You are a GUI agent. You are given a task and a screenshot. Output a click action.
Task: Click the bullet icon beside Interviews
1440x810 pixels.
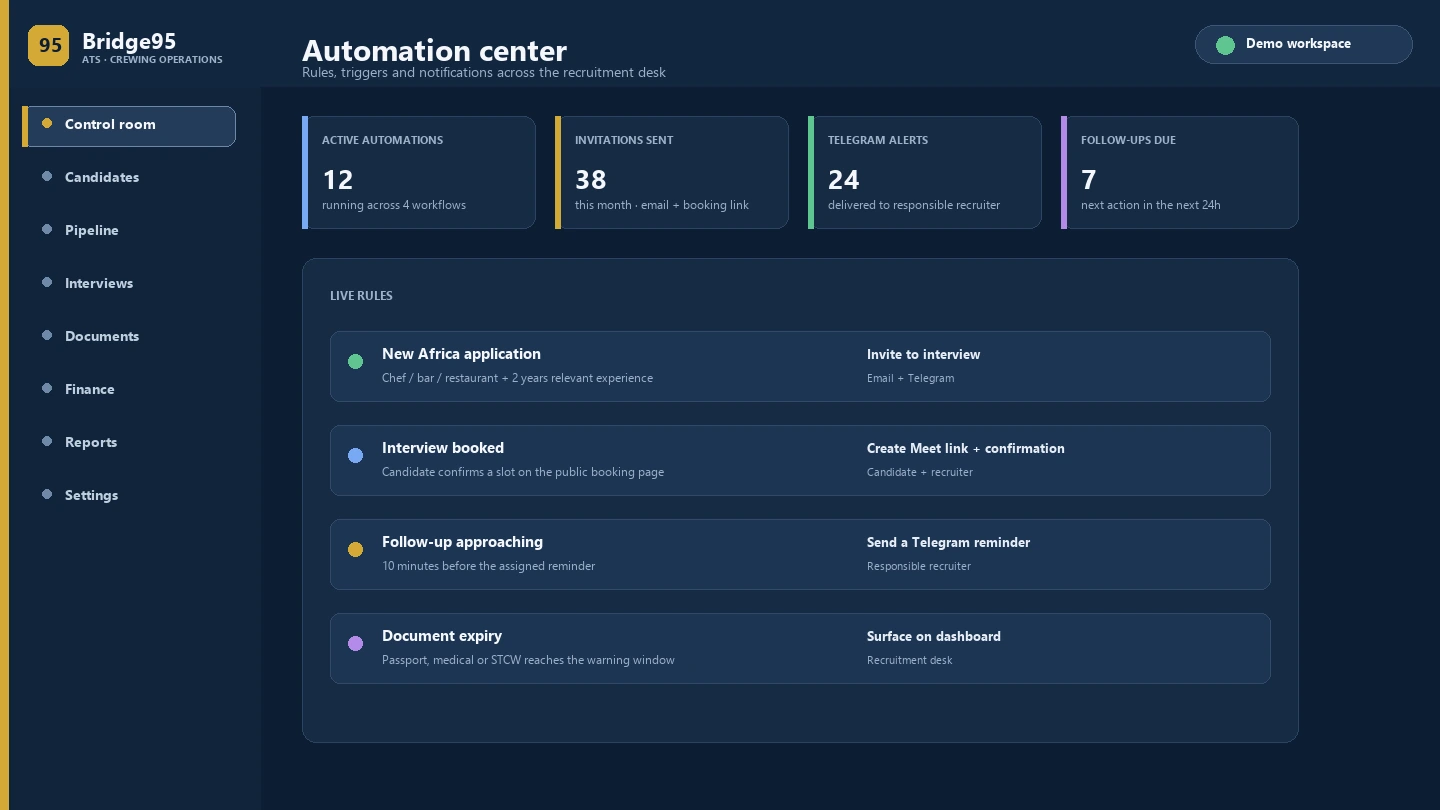[x=47, y=283]
